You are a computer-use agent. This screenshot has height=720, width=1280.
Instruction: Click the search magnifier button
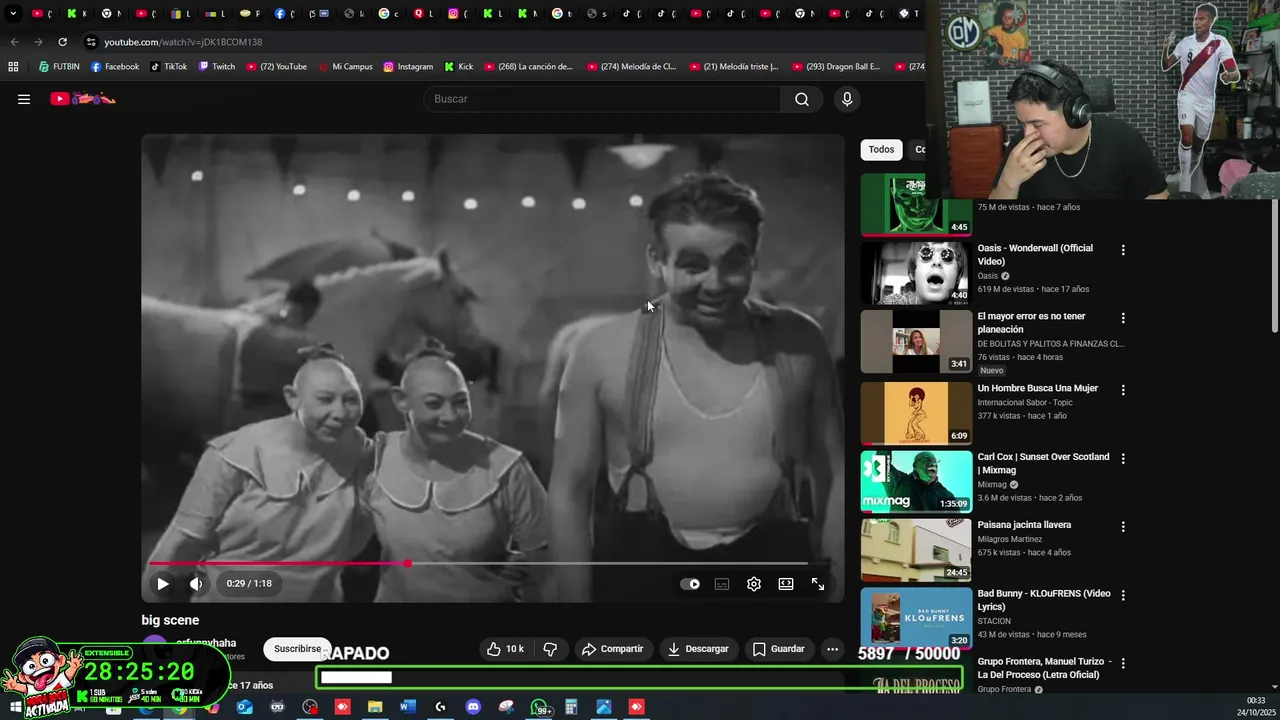coord(802,99)
